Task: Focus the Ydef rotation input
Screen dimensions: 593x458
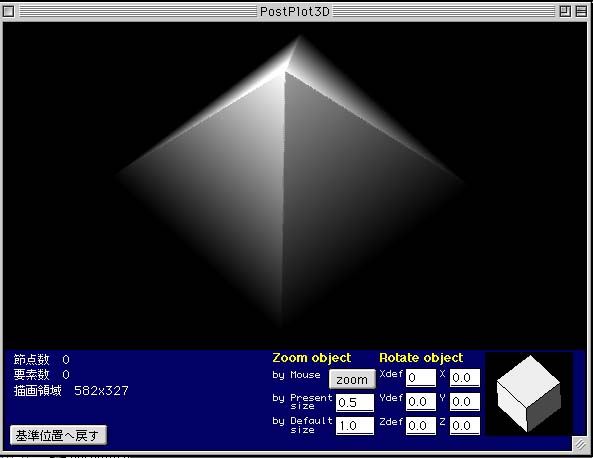Action: click(x=421, y=402)
